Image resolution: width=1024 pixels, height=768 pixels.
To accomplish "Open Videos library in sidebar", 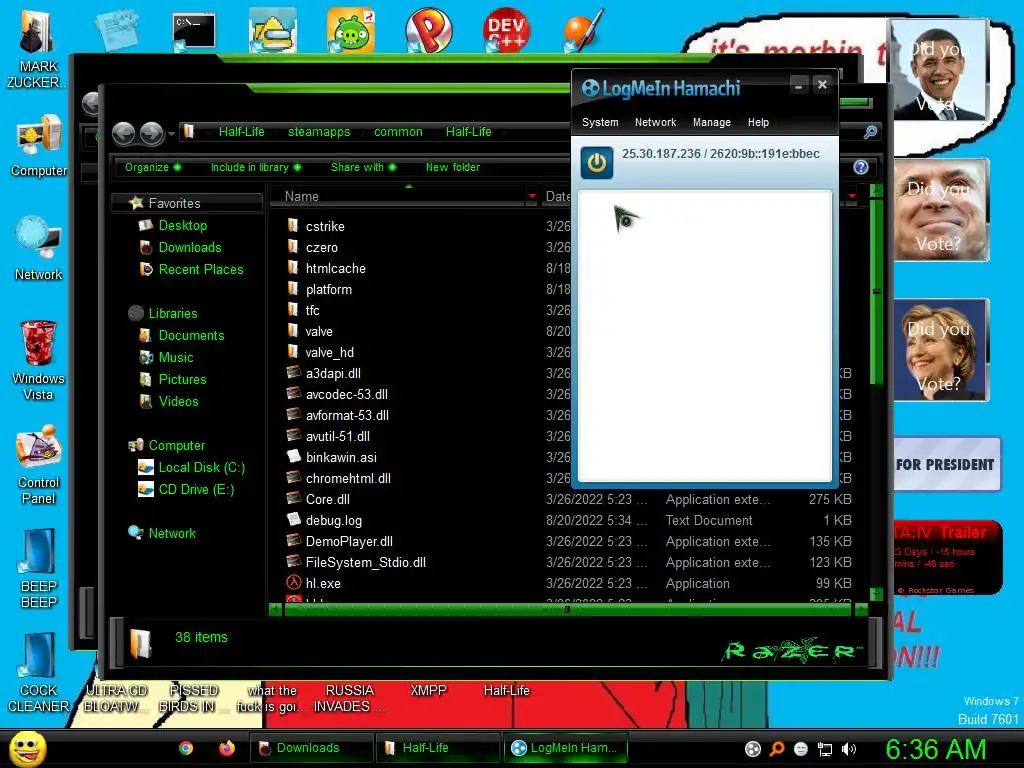I will 178,402.
